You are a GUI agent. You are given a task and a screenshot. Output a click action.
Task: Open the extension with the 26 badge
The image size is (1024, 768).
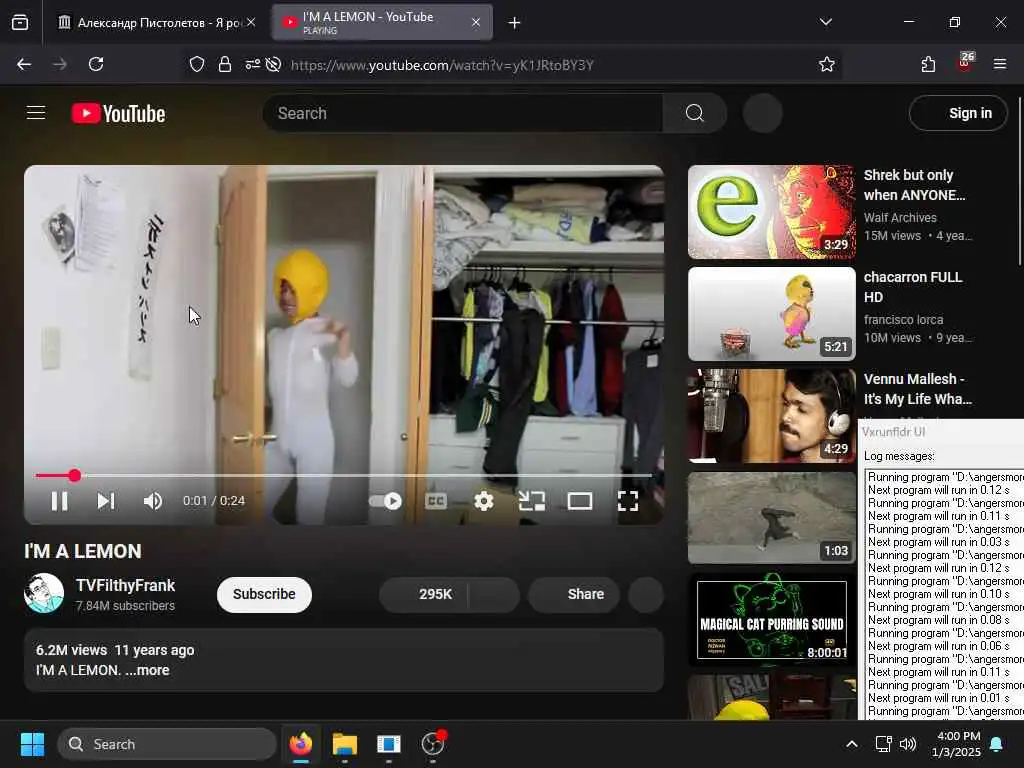965,63
